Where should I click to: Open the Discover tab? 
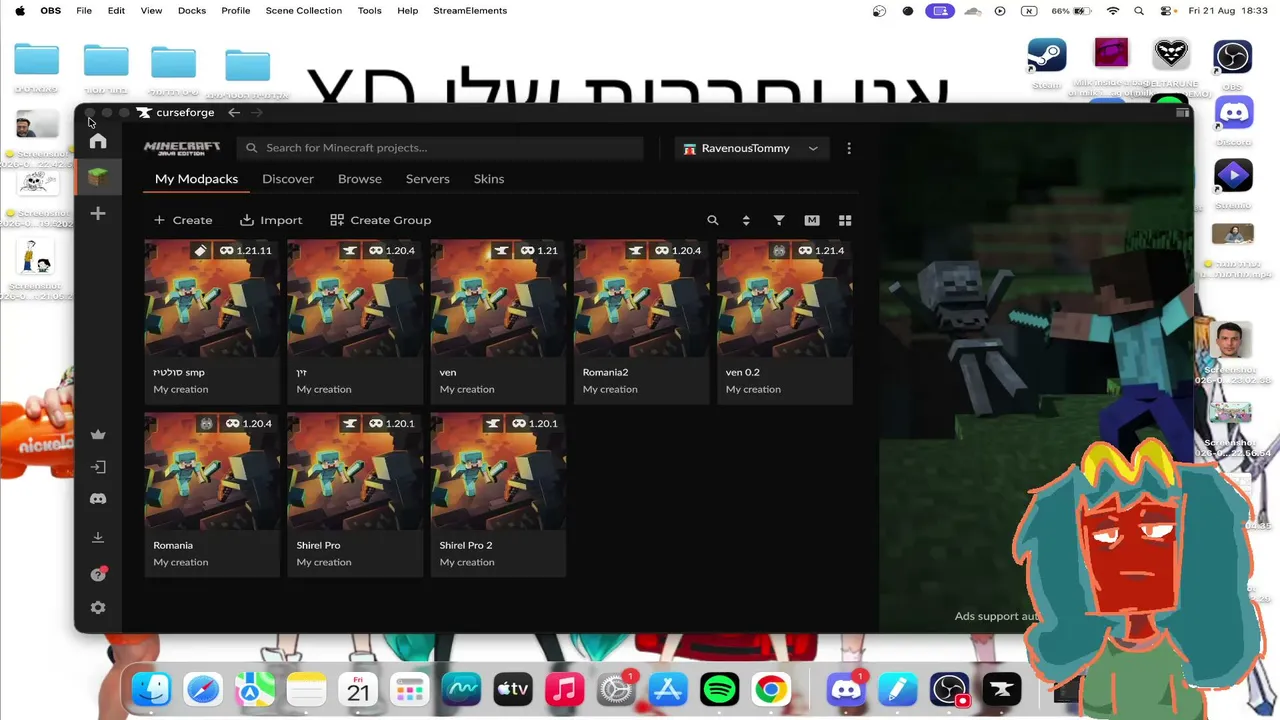[x=288, y=179]
